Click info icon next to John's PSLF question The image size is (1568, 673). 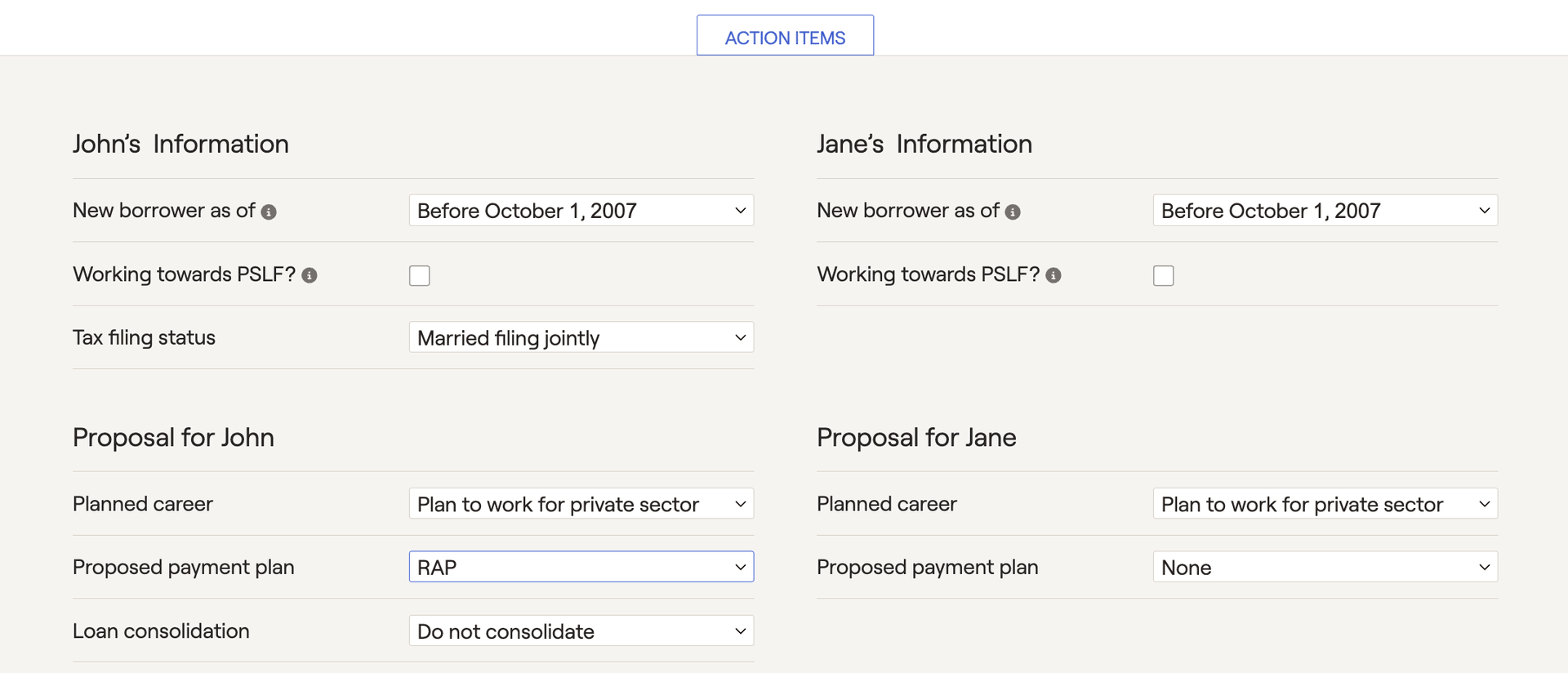pyautogui.click(x=310, y=275)
